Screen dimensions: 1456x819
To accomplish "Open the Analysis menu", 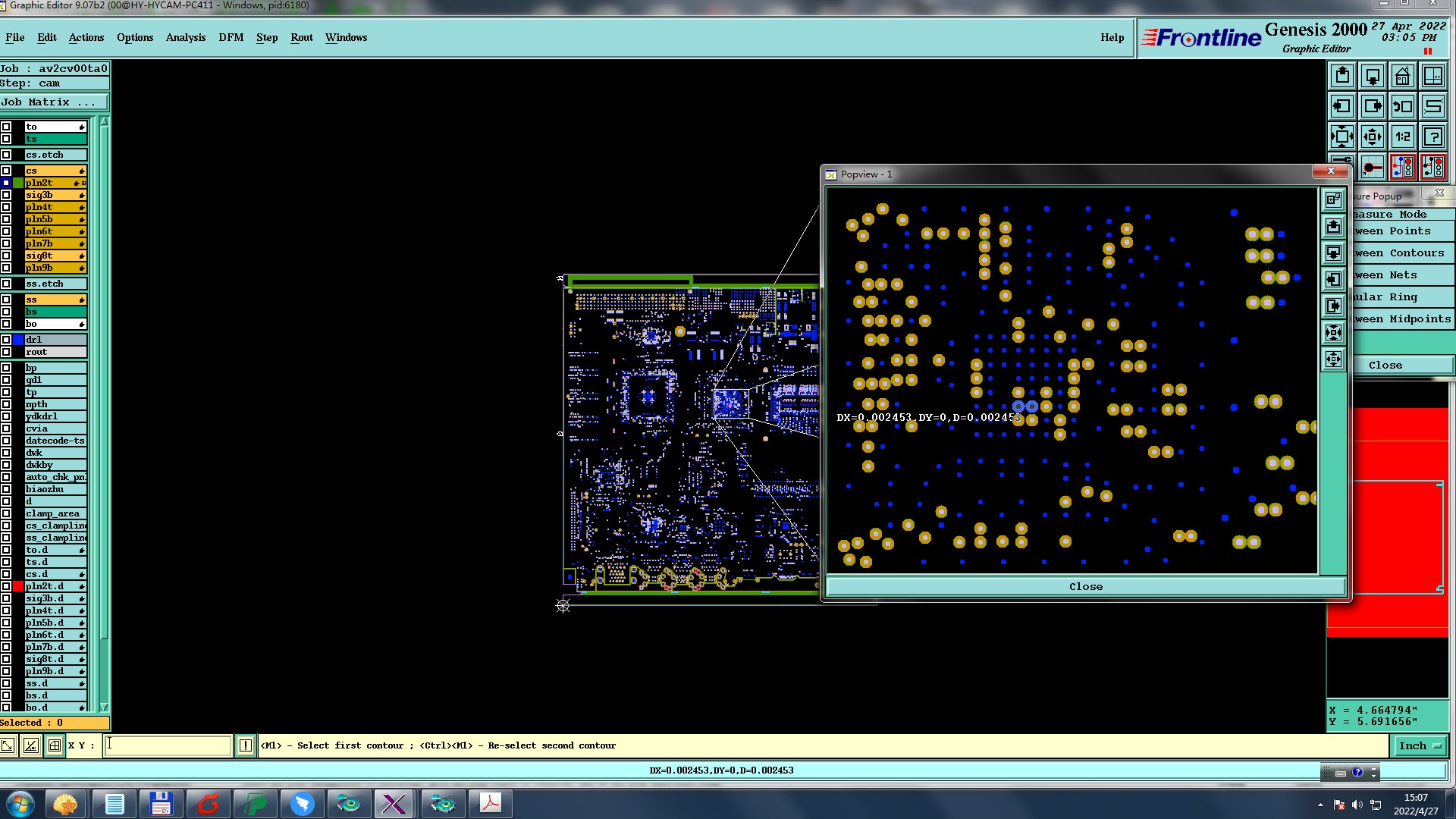I will [185, 37].
